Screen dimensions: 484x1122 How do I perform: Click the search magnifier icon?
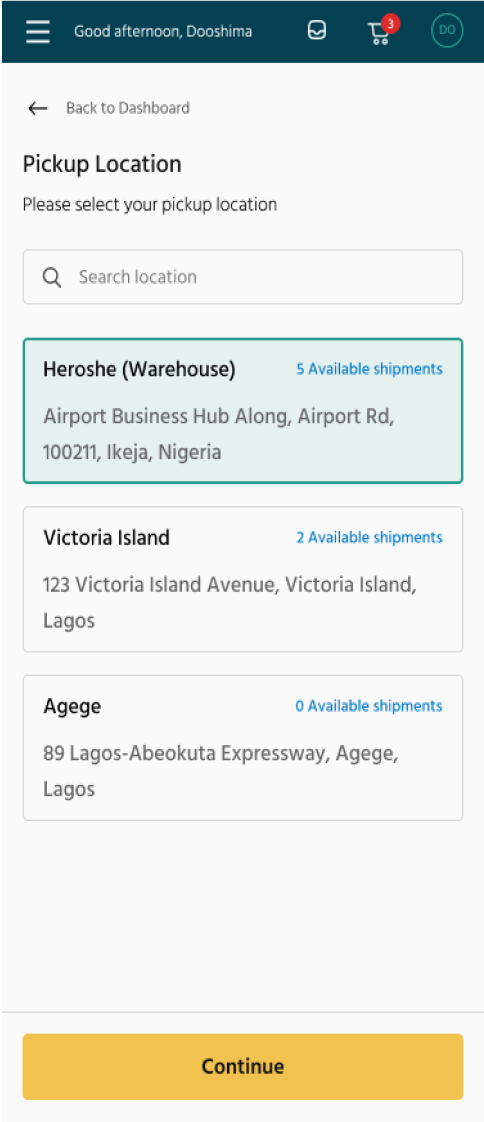point(52,277)
